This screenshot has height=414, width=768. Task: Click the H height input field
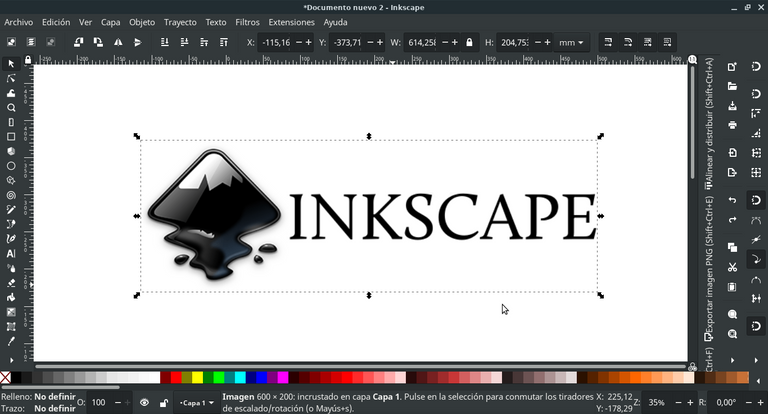click(514, 43)
